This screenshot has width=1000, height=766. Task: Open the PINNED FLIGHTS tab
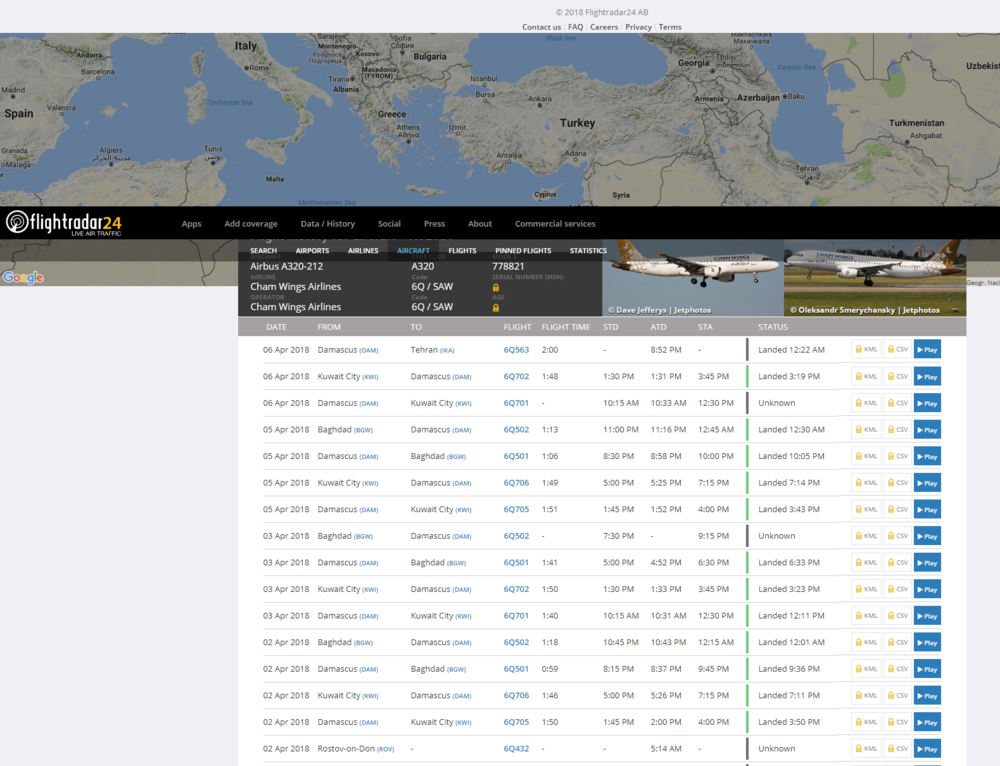point(523,250)
